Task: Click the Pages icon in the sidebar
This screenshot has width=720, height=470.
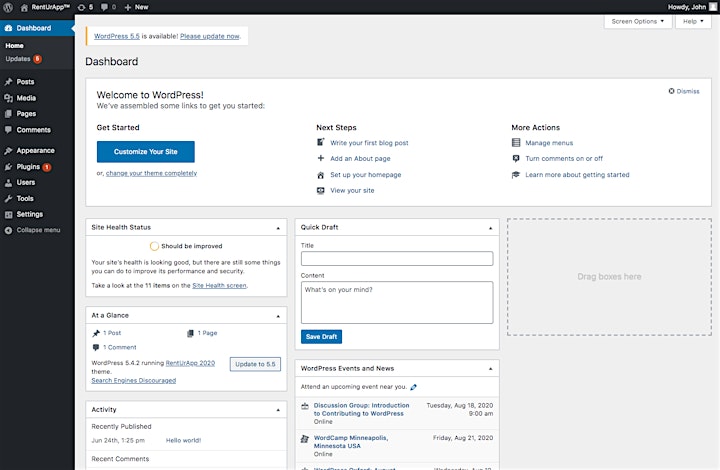Action: 8,114
